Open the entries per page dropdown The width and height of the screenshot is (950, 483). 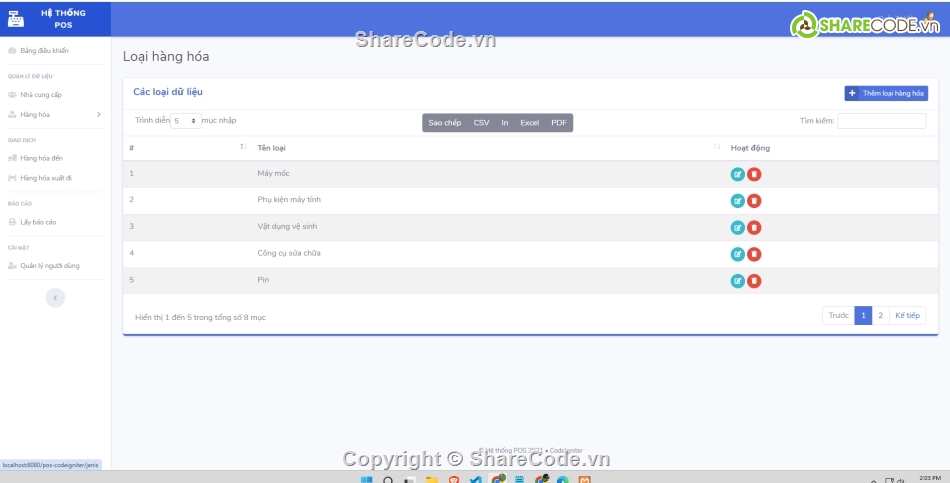tap(186, 121)
